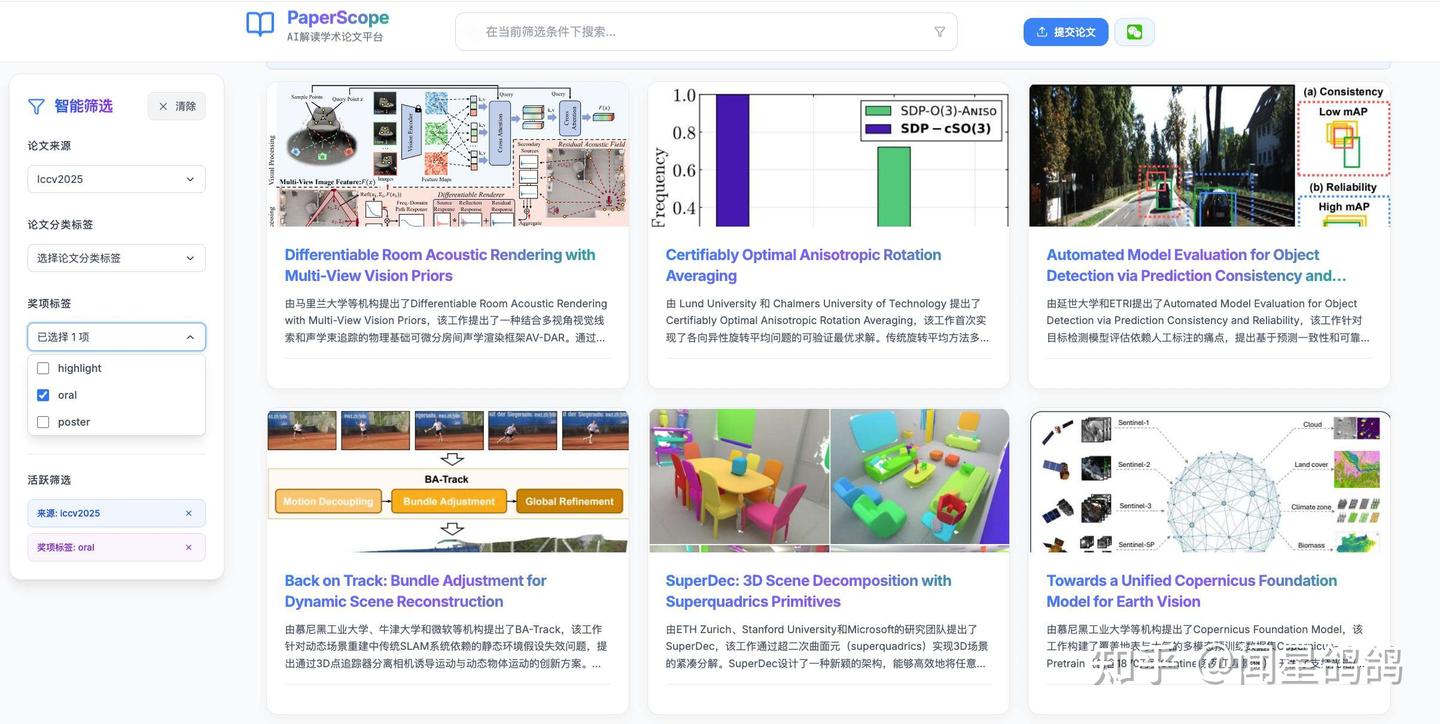1440x724 pixels.
Task: Remove the 奖项标签: oral active filter
Action: coord(188,547)
